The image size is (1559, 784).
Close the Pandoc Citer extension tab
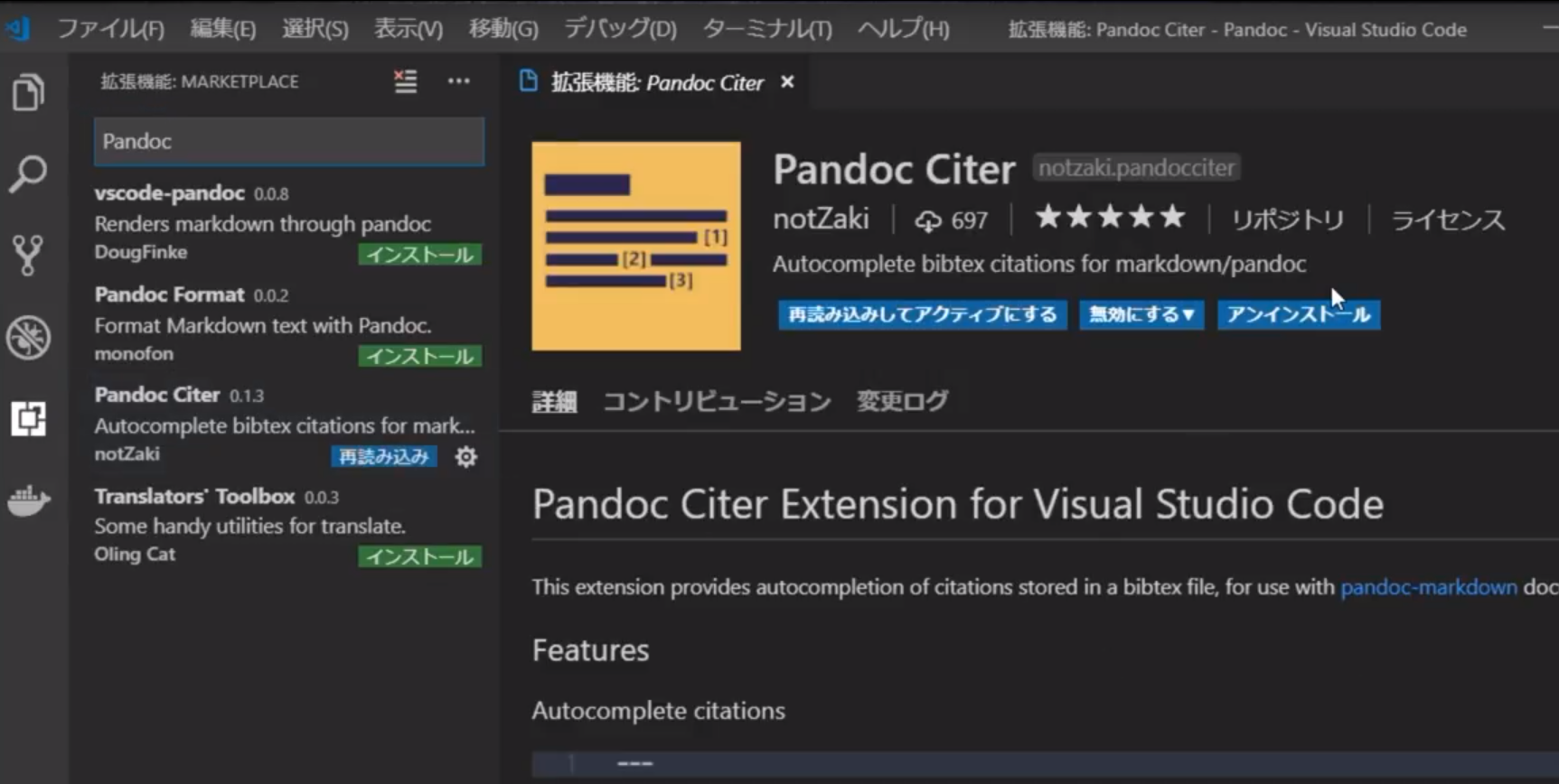pos(787,82)
